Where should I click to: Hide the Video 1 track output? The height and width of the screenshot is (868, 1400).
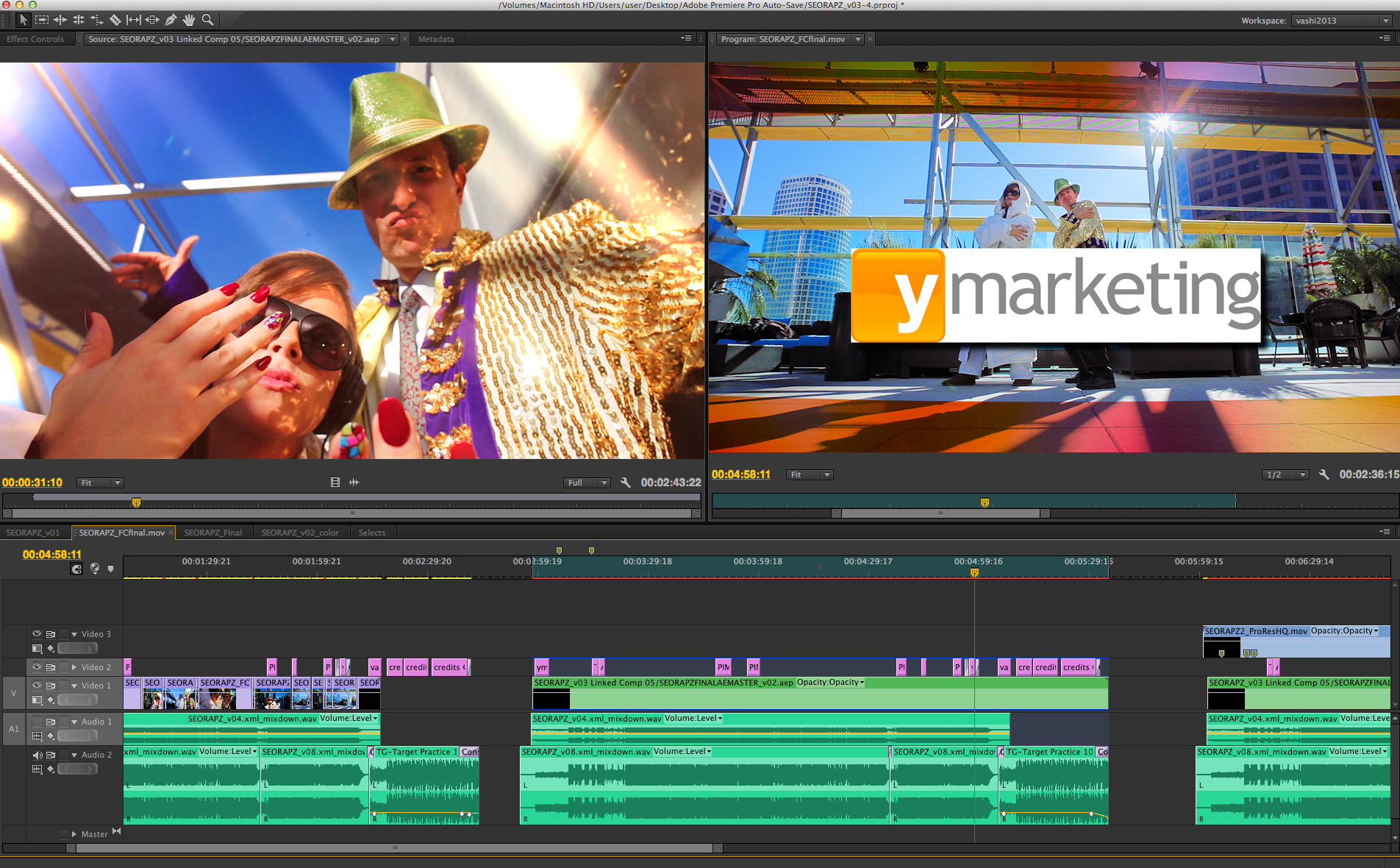[37, 685]
